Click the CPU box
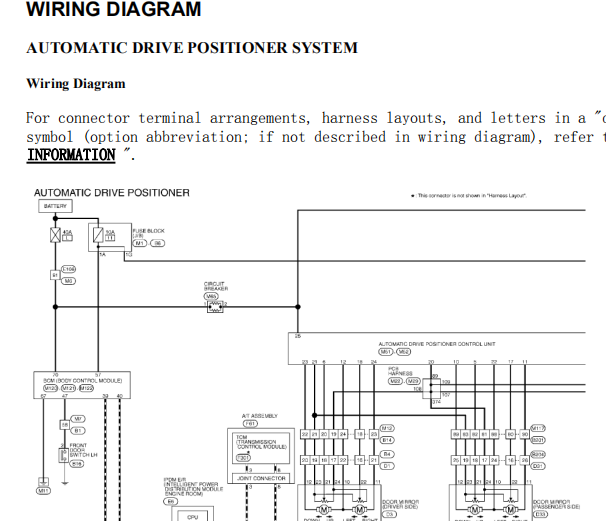The height and width of the screenshot is (521, 606). click(x=192, y=516)
